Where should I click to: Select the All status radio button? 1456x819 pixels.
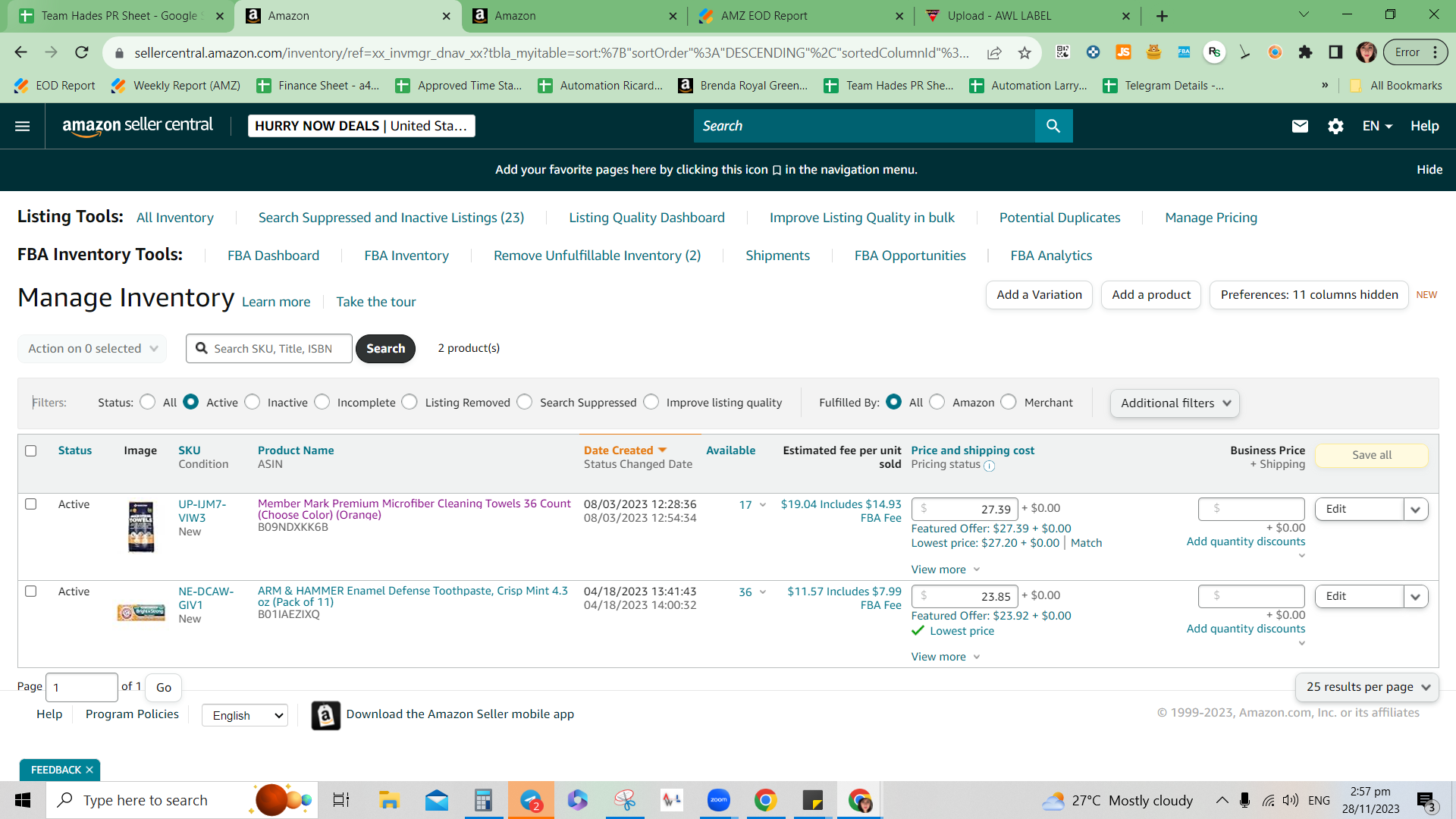pyautogui.click(x=148, y=402)
